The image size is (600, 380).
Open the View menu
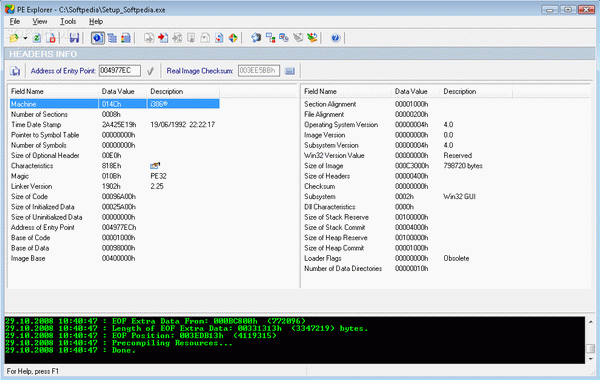pos(39,21)
